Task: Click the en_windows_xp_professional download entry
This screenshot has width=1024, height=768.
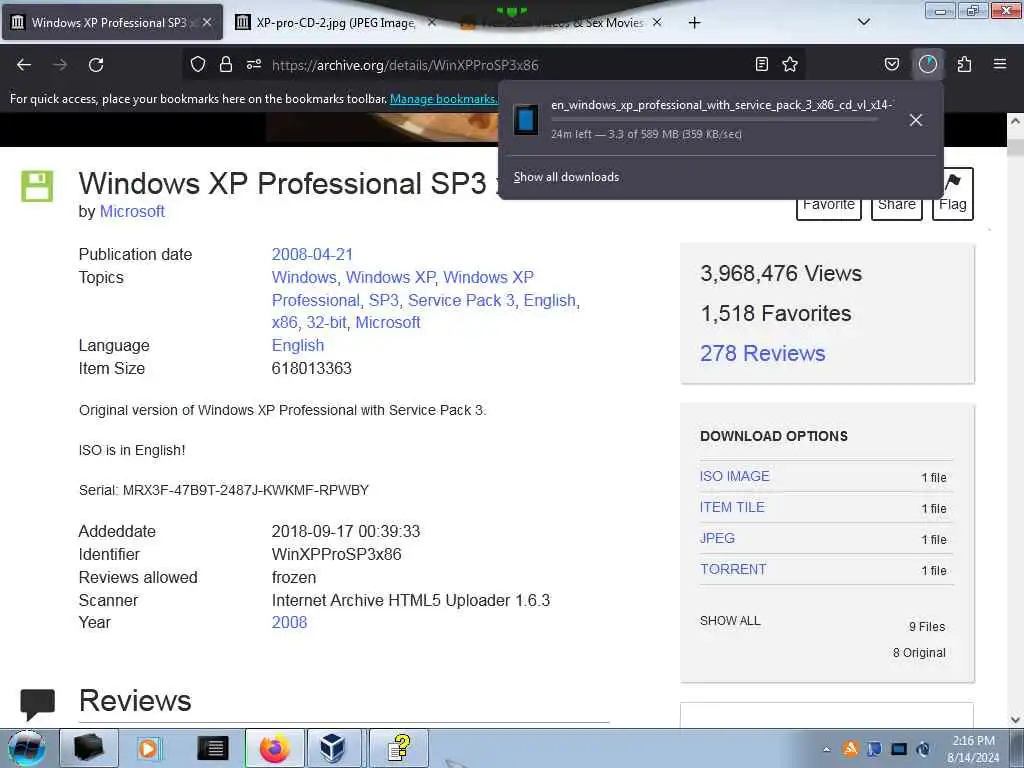Action: coord(722,119)
